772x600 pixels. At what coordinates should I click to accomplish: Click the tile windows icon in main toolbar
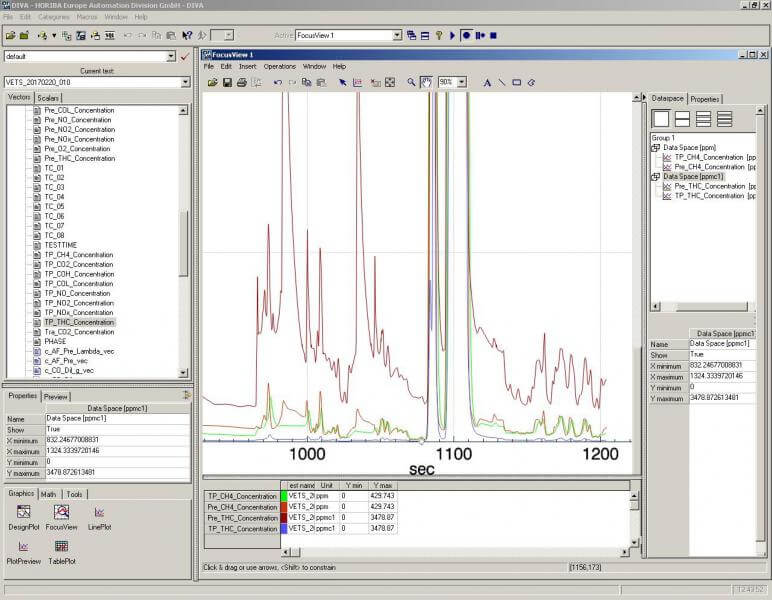pos(425,35)
